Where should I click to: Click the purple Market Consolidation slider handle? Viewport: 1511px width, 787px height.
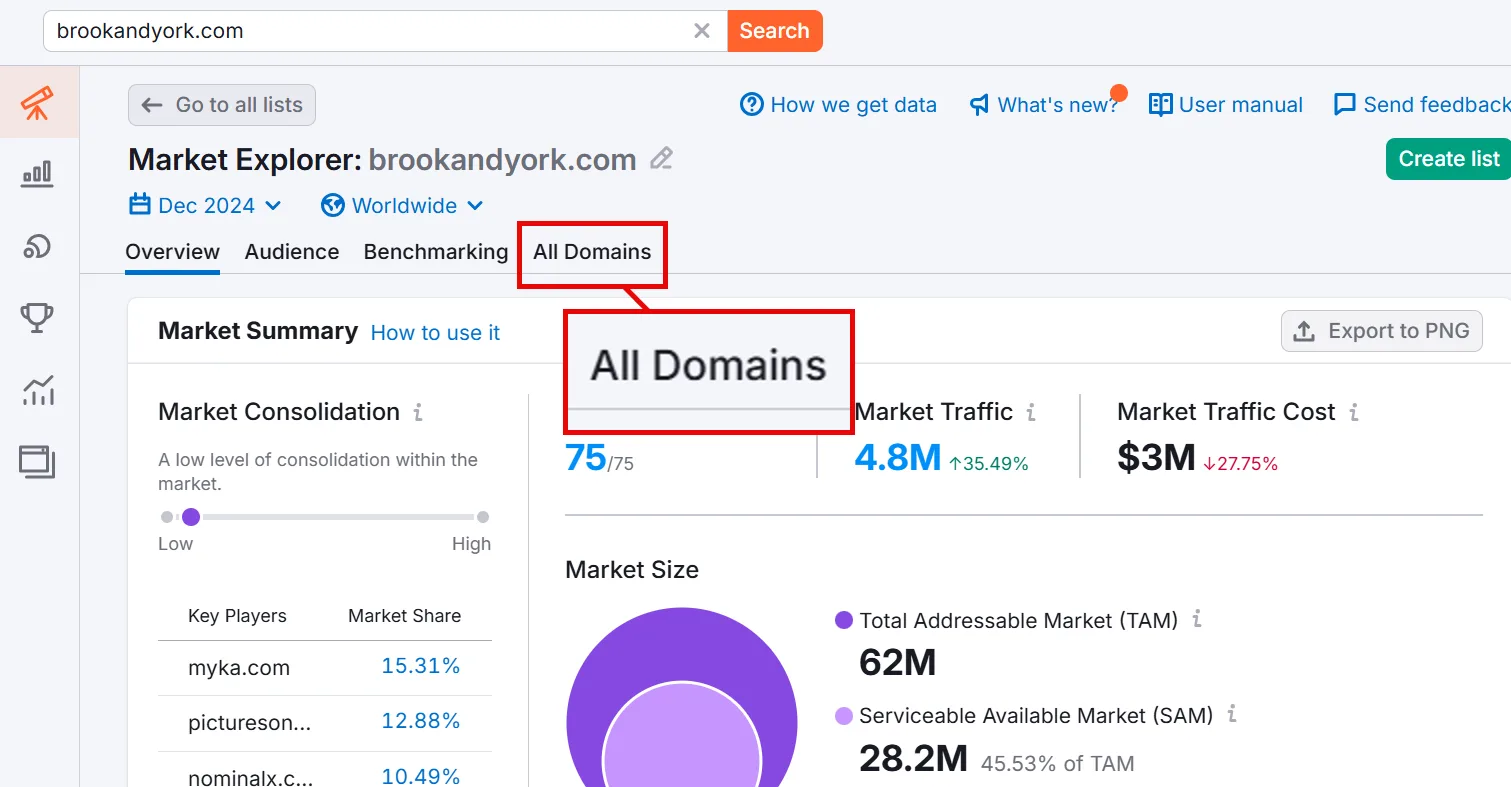pyautogui.click(x=191, y=517)
